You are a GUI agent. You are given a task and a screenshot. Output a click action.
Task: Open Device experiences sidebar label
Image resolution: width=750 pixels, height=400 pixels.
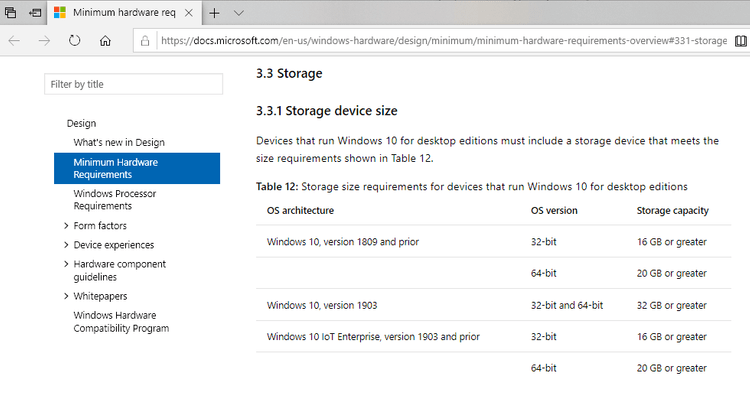(114, 245)
